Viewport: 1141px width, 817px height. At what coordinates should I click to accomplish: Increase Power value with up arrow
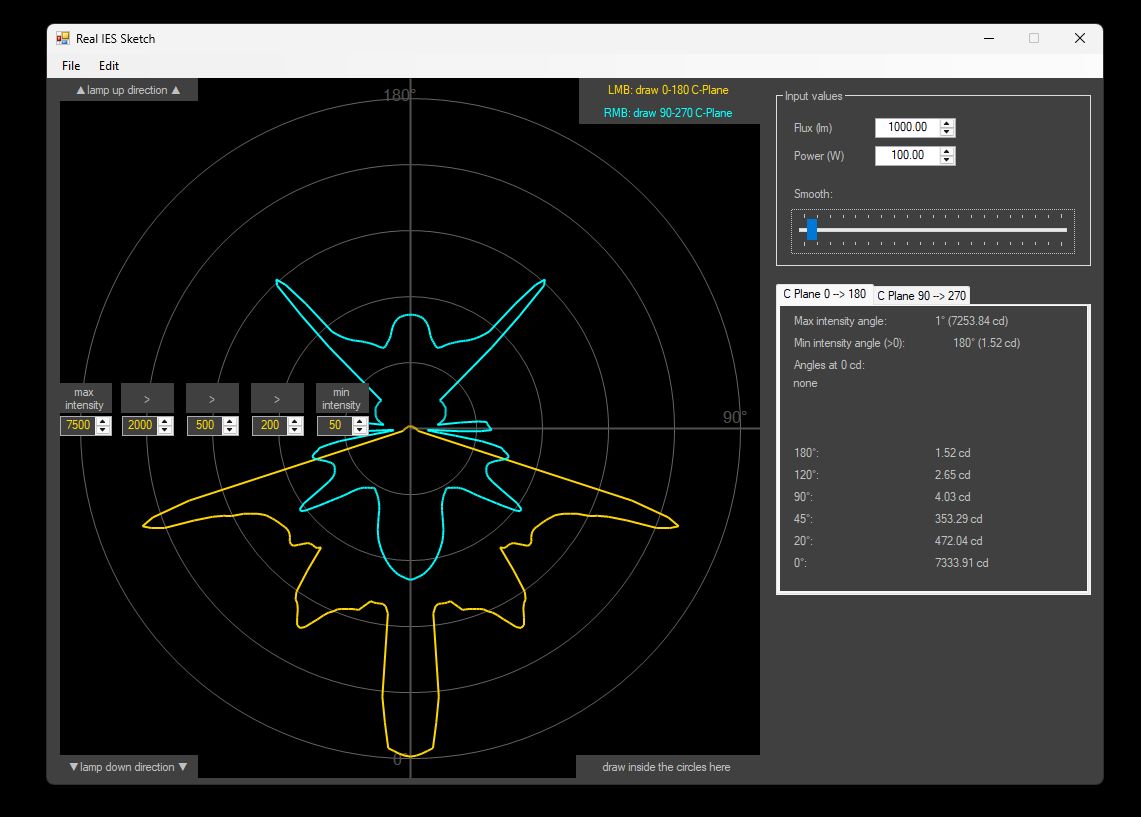point(947,151)
